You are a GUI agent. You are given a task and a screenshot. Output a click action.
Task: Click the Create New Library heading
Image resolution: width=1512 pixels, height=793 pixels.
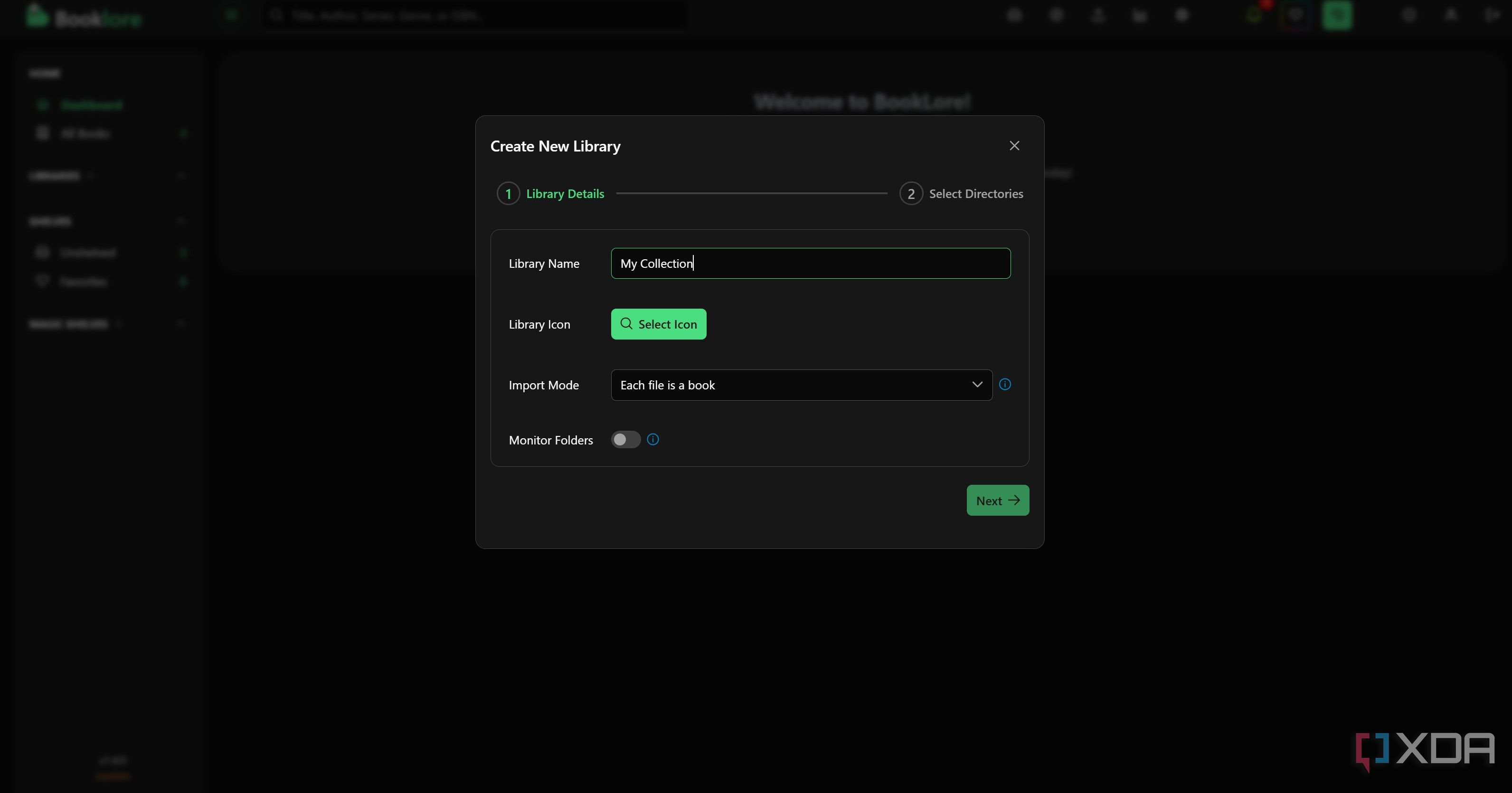[555, 146]
